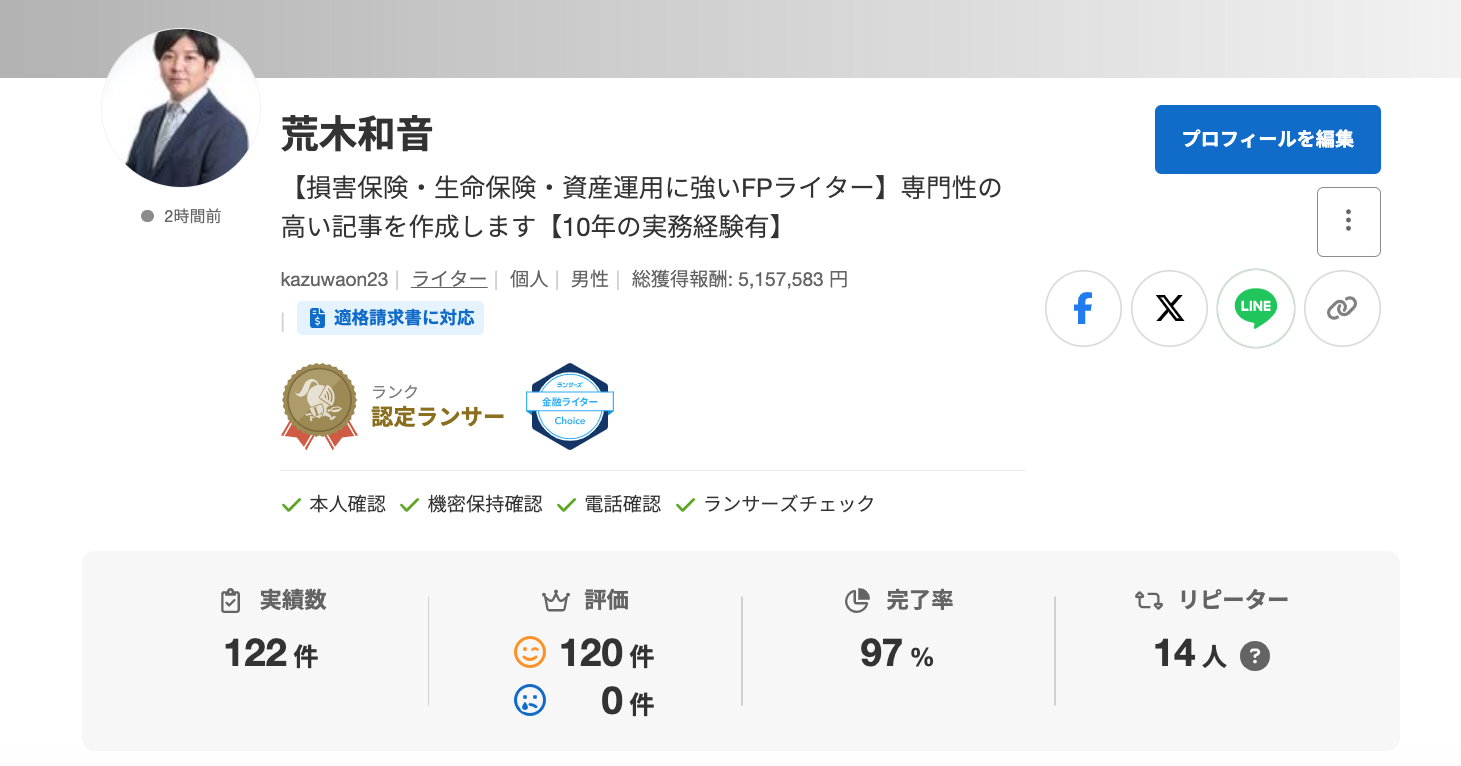Screen dimensions: 1461x766
Task: Click the 機密保持確認 verification check item
Action: click(x=471, y=504)
